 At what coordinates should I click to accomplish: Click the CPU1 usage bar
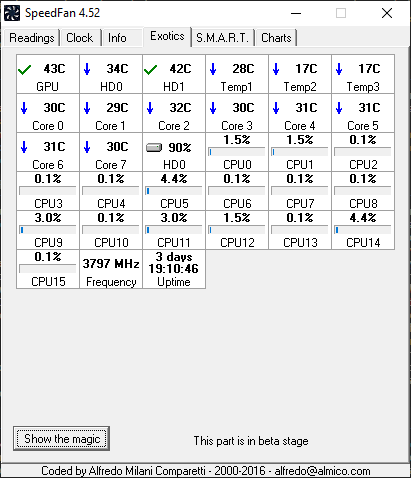[x=300, y=152]
